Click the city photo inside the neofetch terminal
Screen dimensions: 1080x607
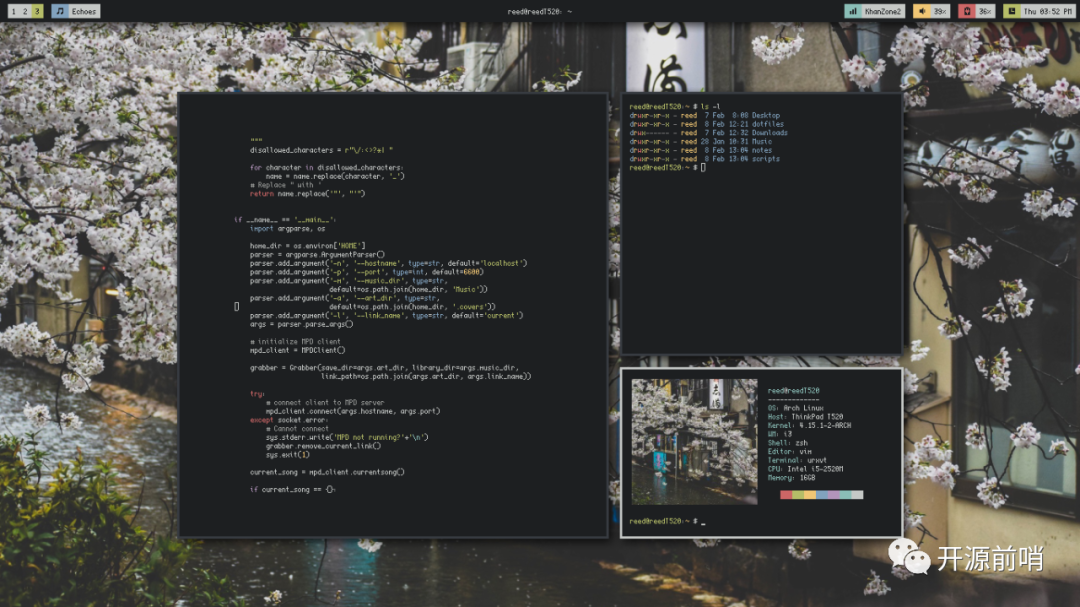coord(695,440)
